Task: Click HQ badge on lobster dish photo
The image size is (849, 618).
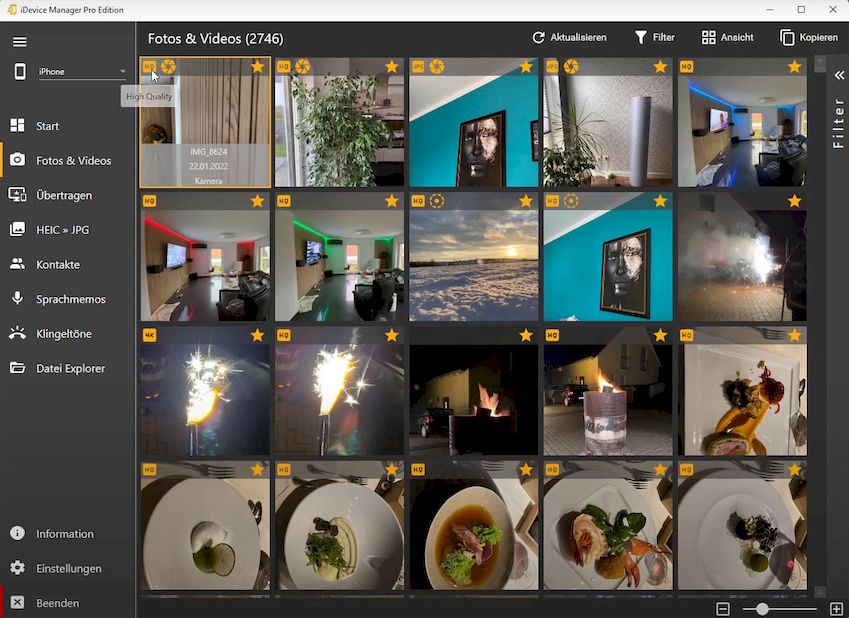Action: [x=552, y=470]
